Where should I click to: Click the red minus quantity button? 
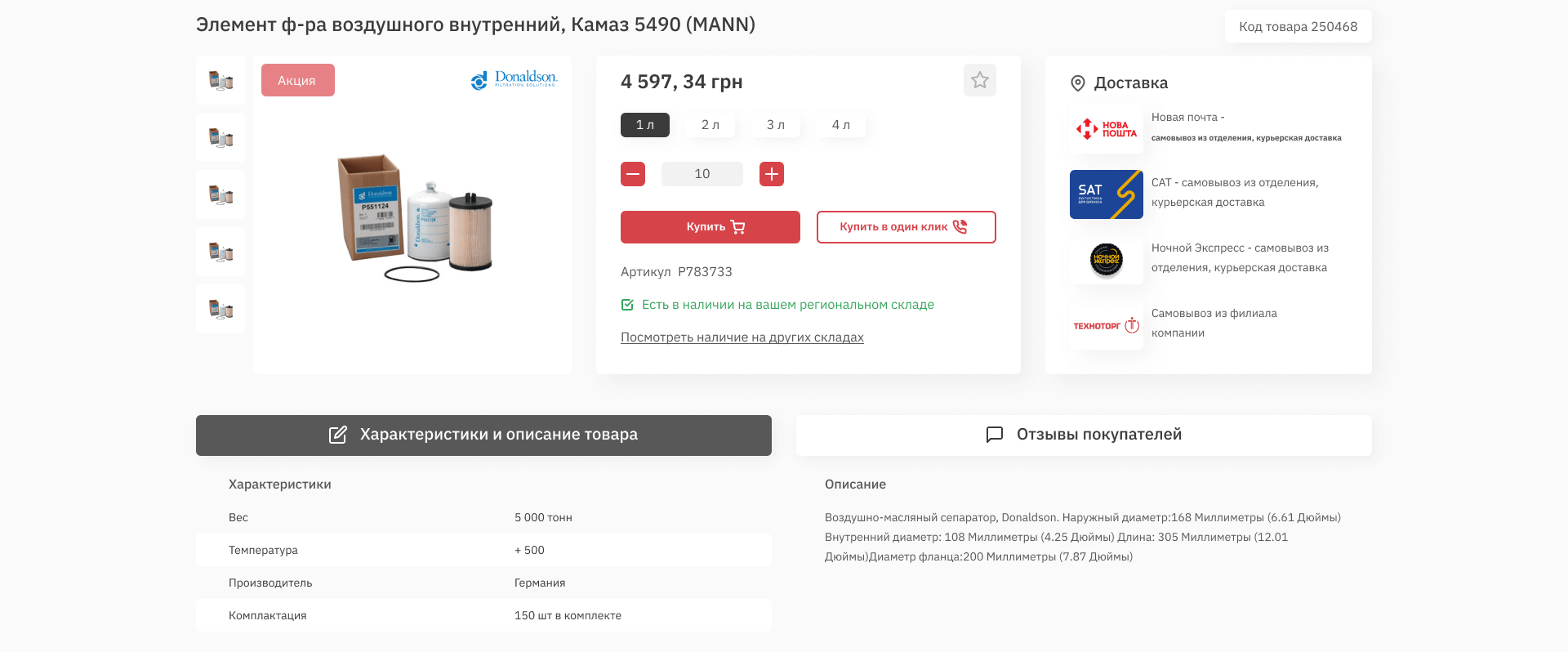[x=633, y=174]
